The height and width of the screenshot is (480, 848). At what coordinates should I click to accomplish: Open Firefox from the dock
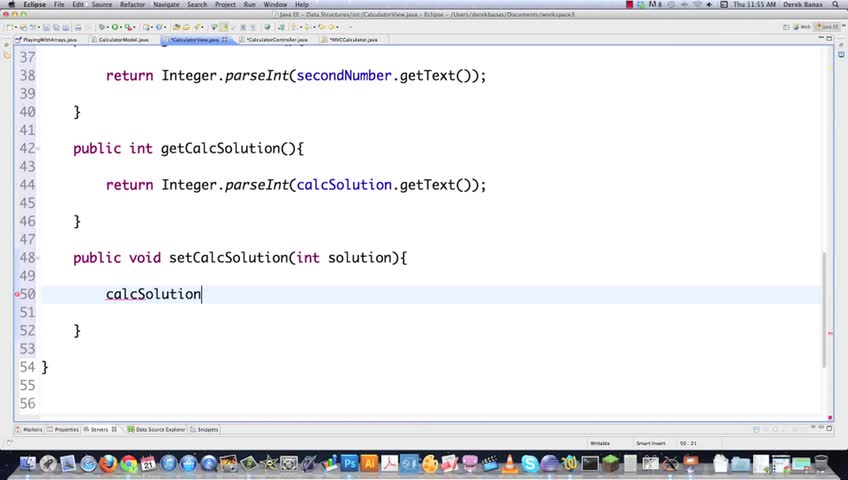[108, 463]
